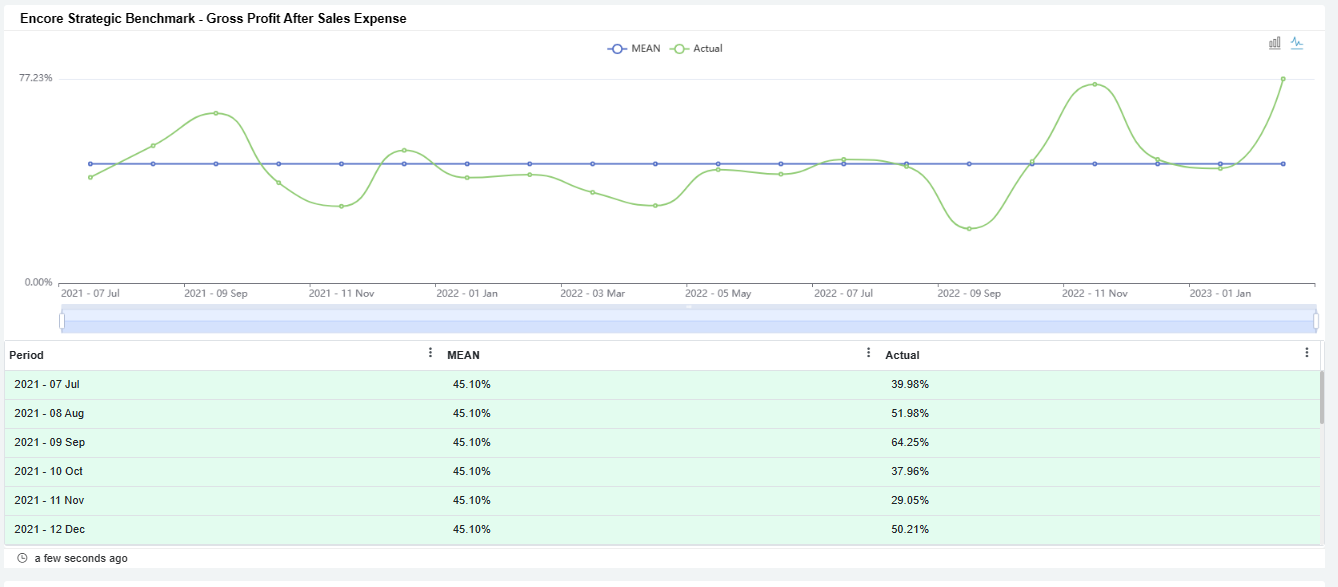This screenshot has width=1338, height=587.
Task: Toggle MEAN series in chart legend
Action: click(634, 48)
